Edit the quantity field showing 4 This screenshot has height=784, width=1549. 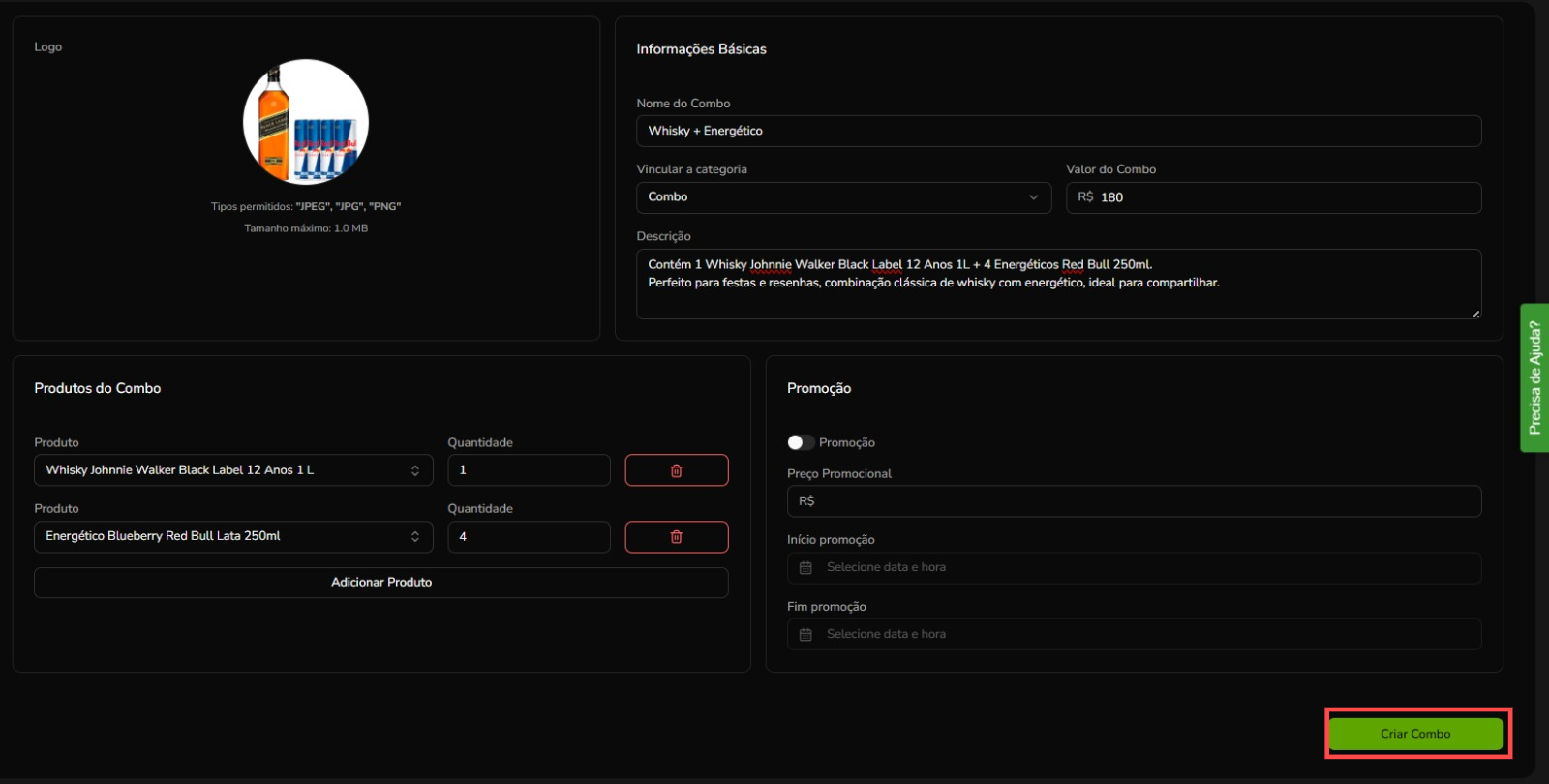click(530, 537)
